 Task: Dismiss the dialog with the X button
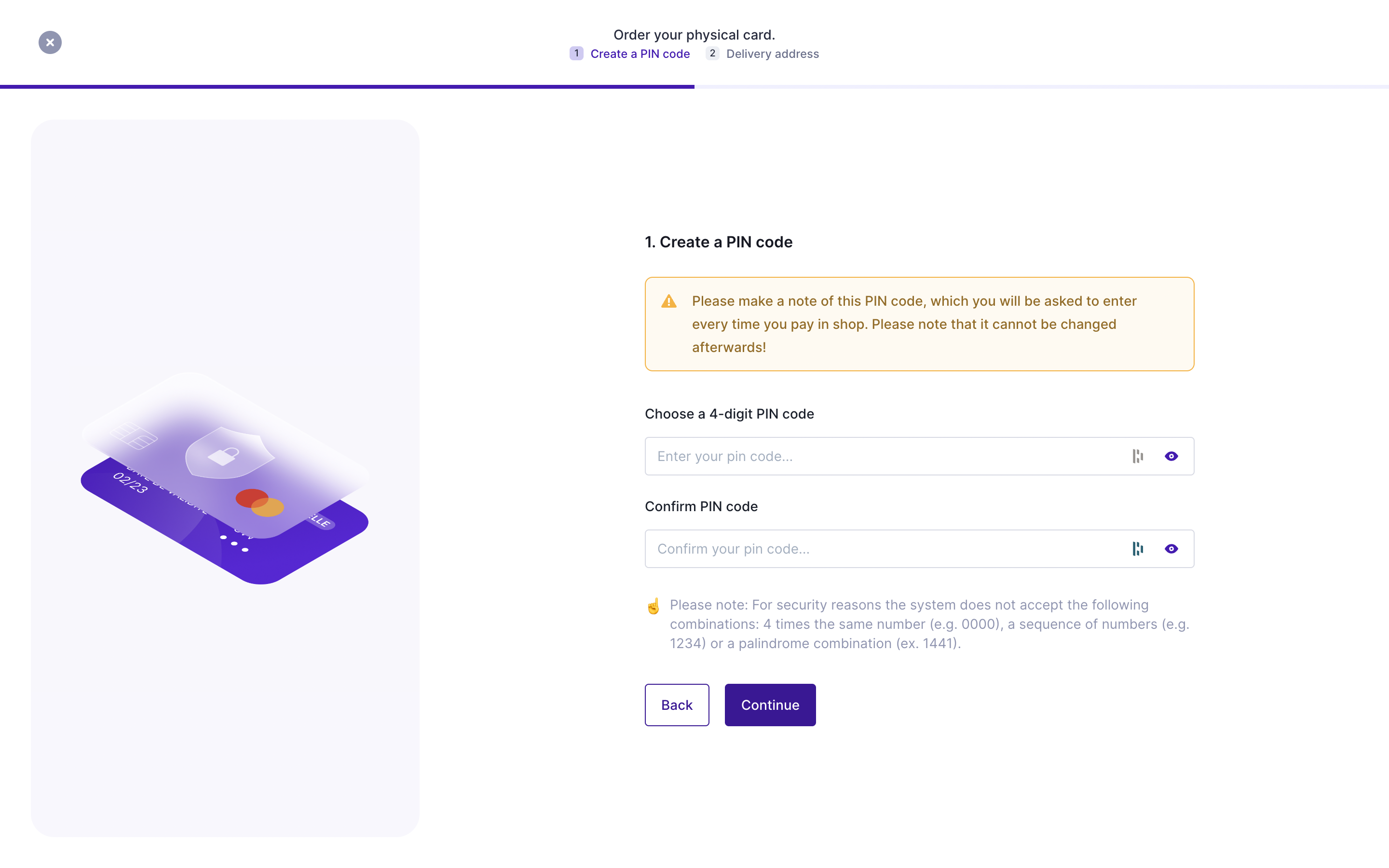[50, 42]
